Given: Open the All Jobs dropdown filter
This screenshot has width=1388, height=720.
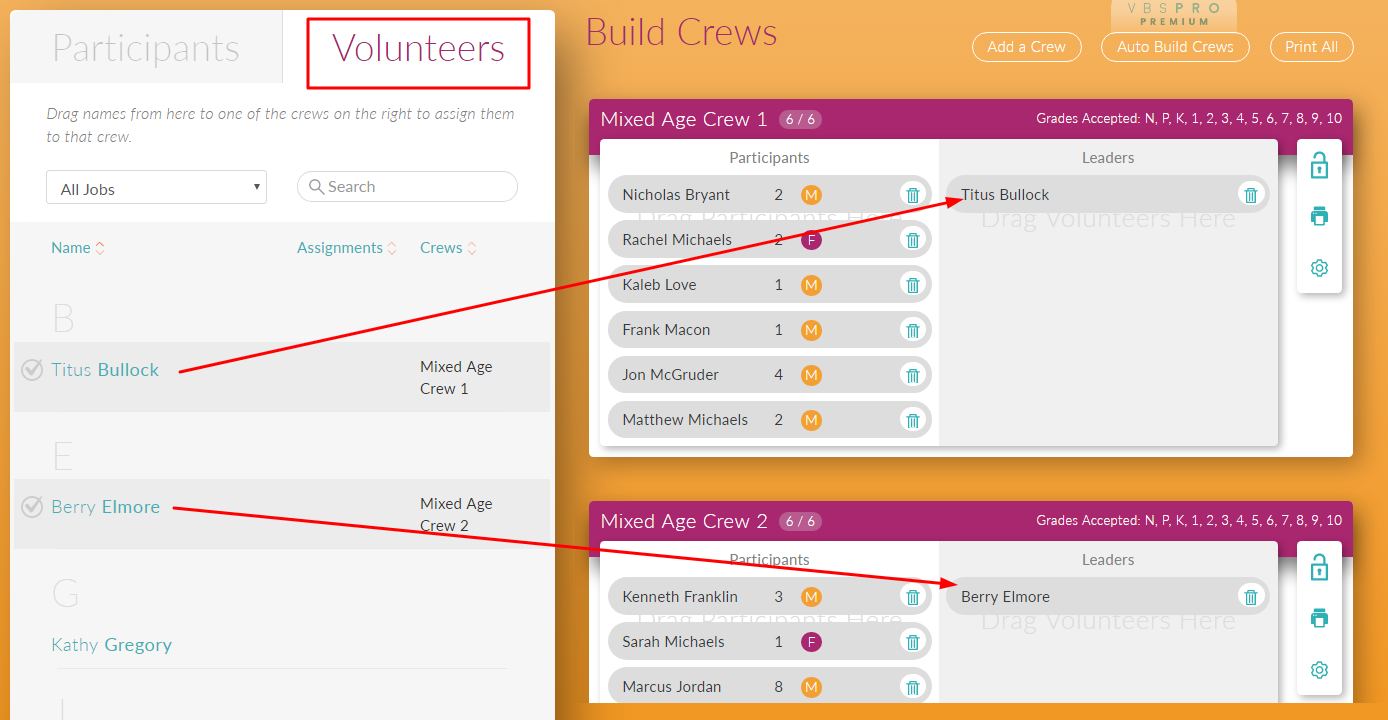Looking at the screenshot, I should [156, 188].
